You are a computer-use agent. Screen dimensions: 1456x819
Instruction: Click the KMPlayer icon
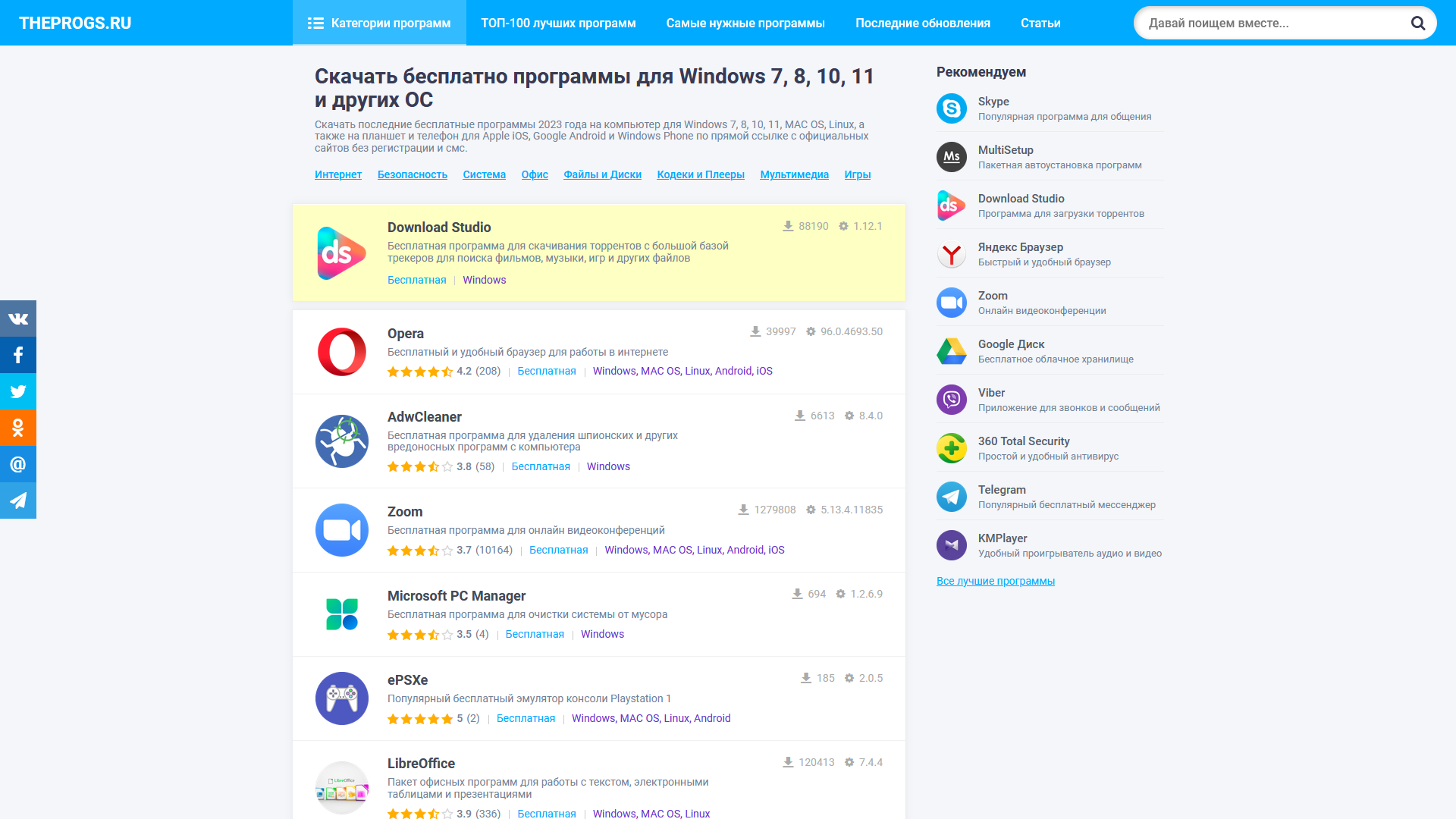click(x=952, y=545)
